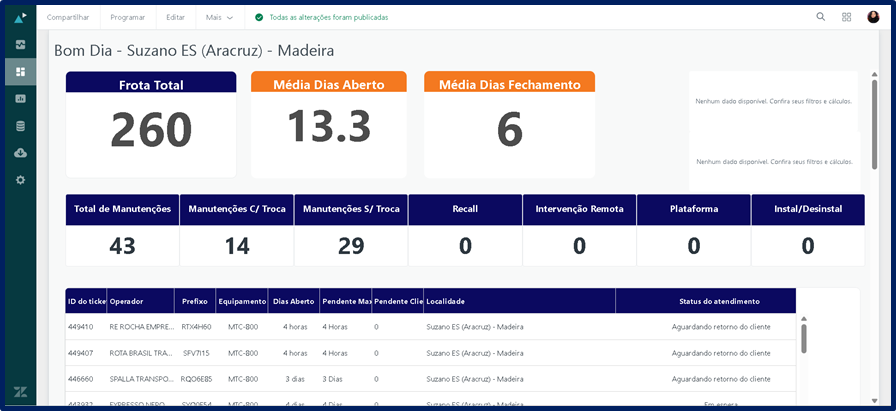The width and height of the screenshot is (896, 411).
Task: Open the reports chart sidebar icon
Action: [20, 99]
